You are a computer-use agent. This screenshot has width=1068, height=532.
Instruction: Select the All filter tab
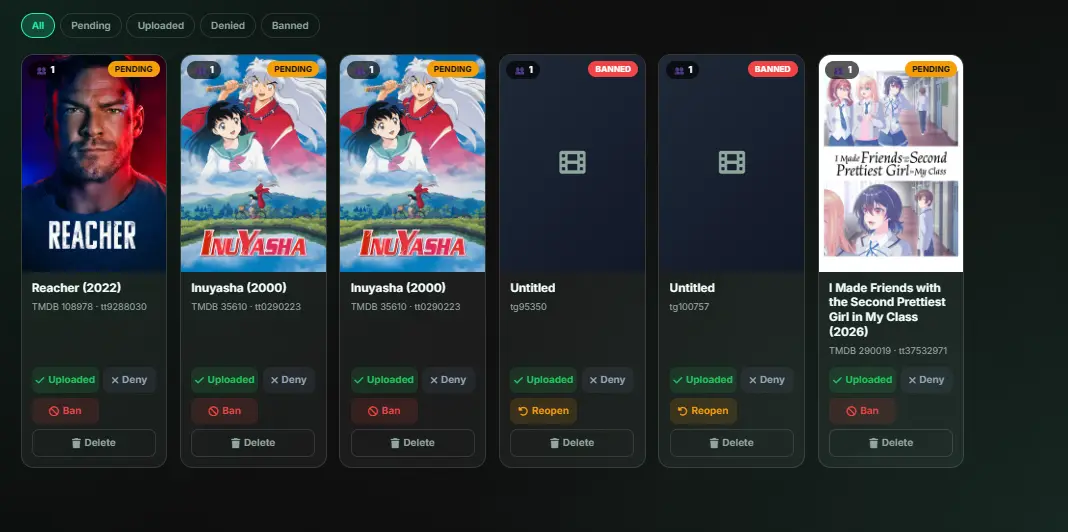pyautogui.click(x=37, y=25)
